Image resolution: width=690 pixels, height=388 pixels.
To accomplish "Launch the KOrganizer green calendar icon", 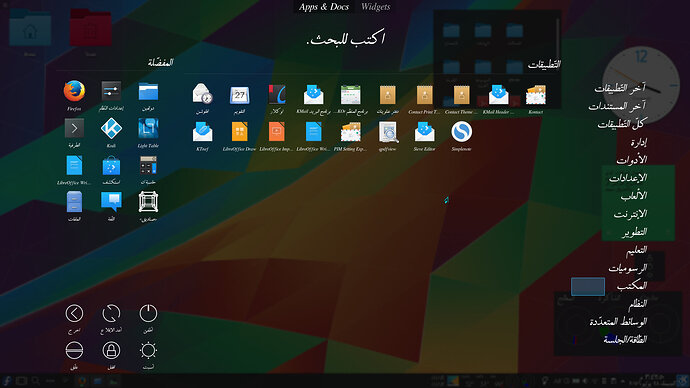I will point(351,94).
